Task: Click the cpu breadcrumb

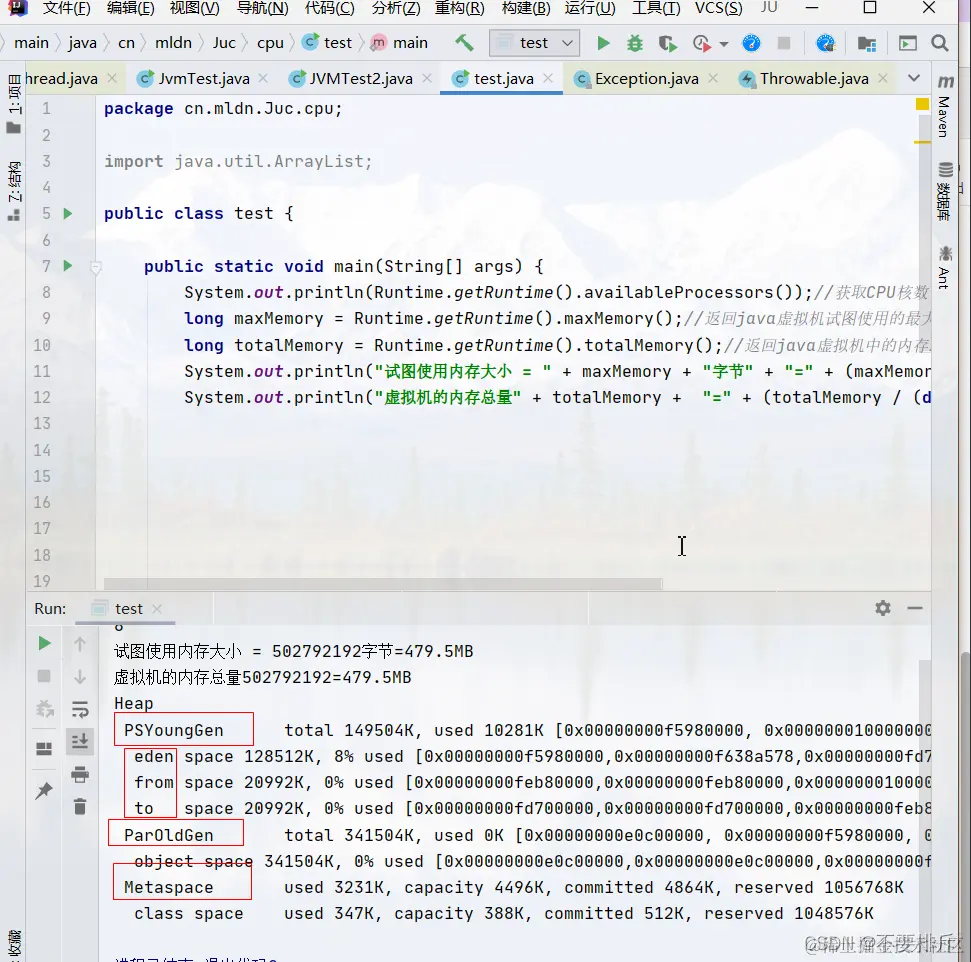Action: (x=270, y=43)
